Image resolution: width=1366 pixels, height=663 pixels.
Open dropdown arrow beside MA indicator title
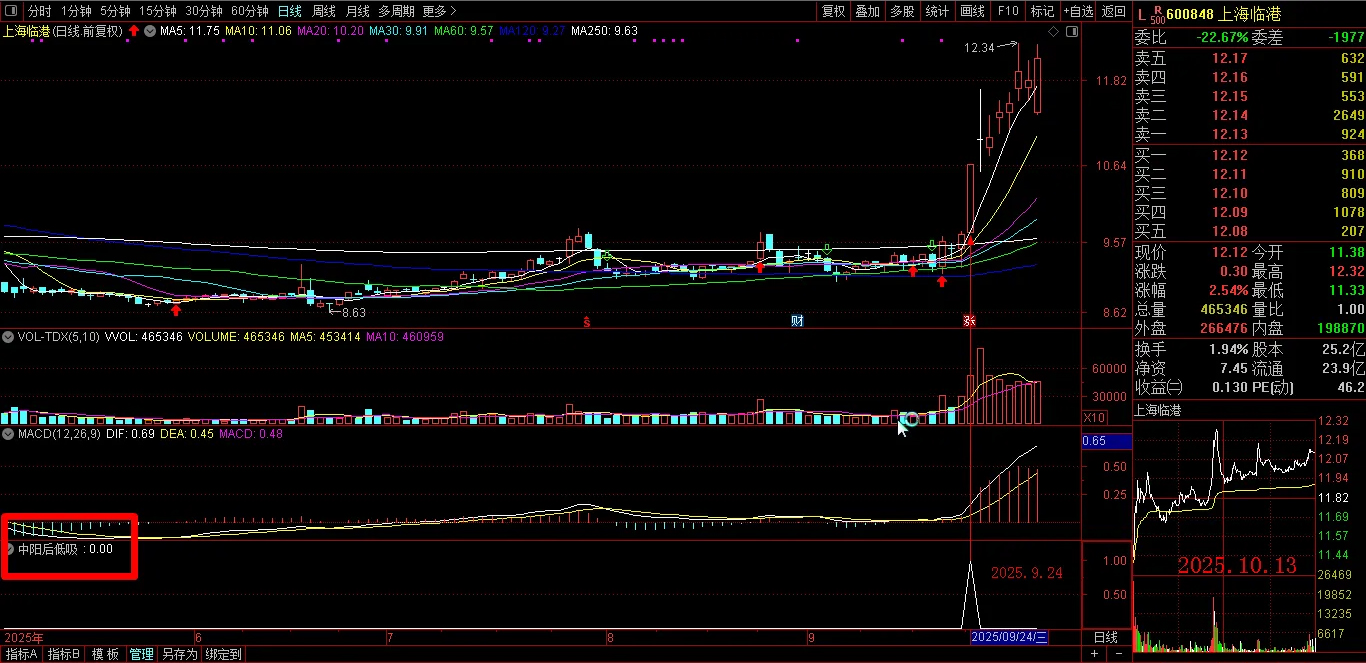click(x=150, y=31)
